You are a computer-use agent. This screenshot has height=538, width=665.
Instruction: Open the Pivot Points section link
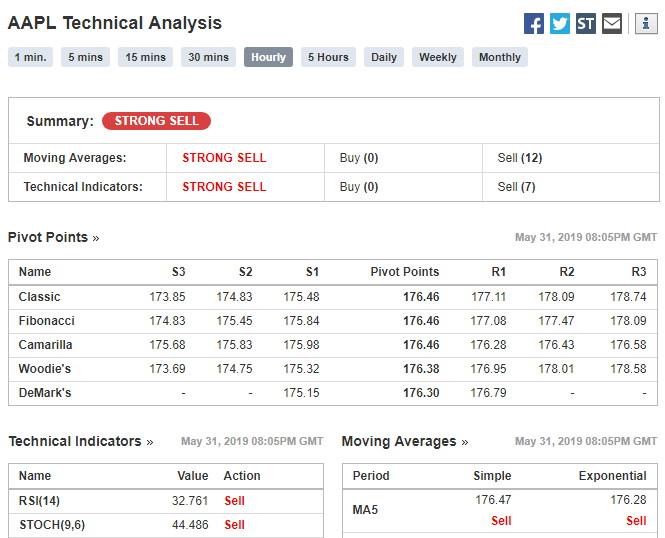(x=53, y=237)
